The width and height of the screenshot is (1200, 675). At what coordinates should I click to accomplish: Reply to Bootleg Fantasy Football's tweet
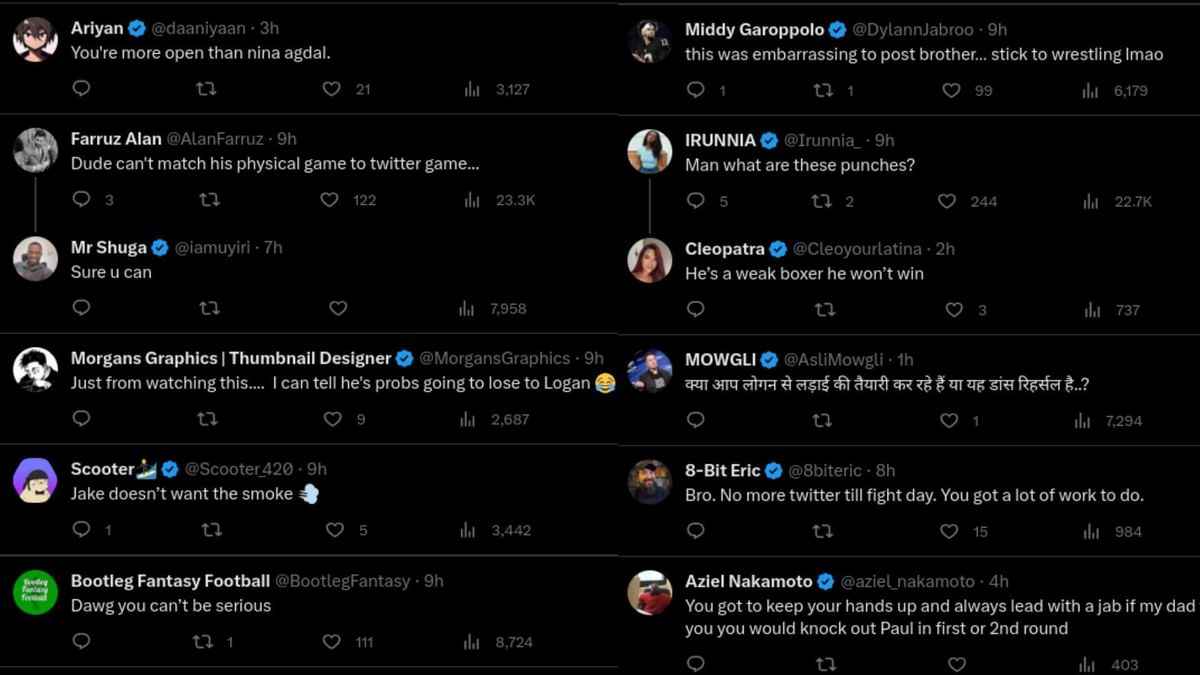click(81, 641)
